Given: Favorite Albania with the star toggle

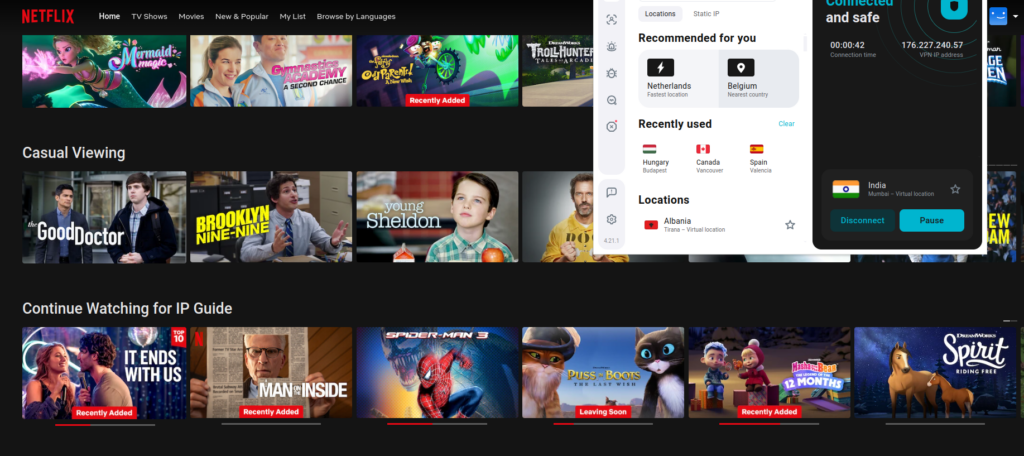Looking at the screenshot, I should (790, 225).
